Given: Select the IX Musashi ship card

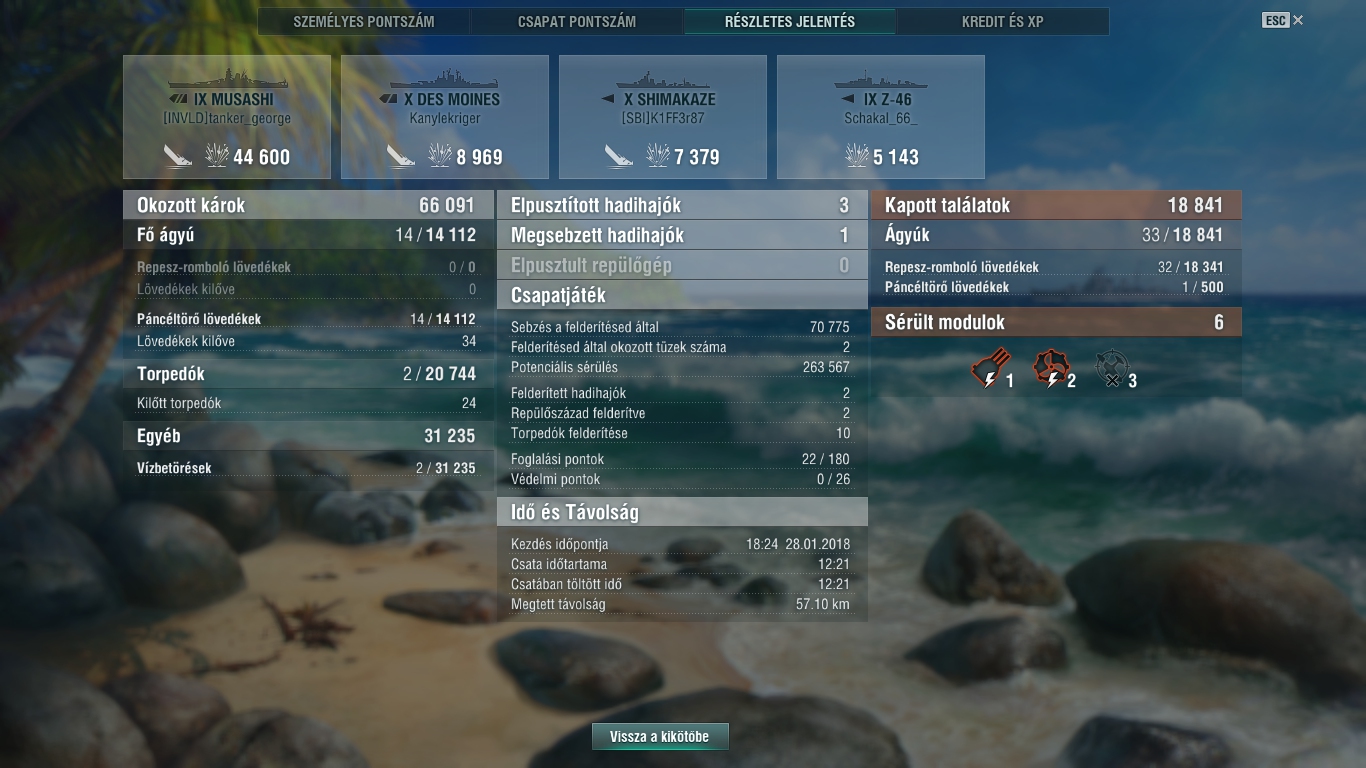Looking at the screenshot, I should [227, 117].
